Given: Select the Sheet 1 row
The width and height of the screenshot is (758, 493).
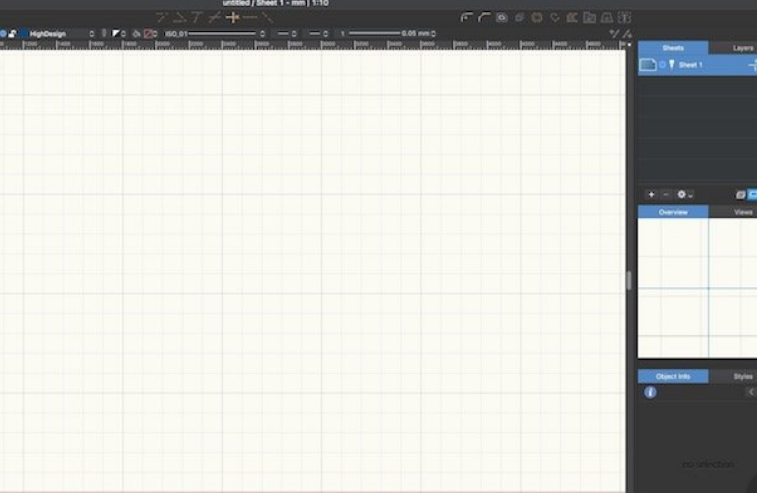Looking at the screenshot, I should 698,65.
